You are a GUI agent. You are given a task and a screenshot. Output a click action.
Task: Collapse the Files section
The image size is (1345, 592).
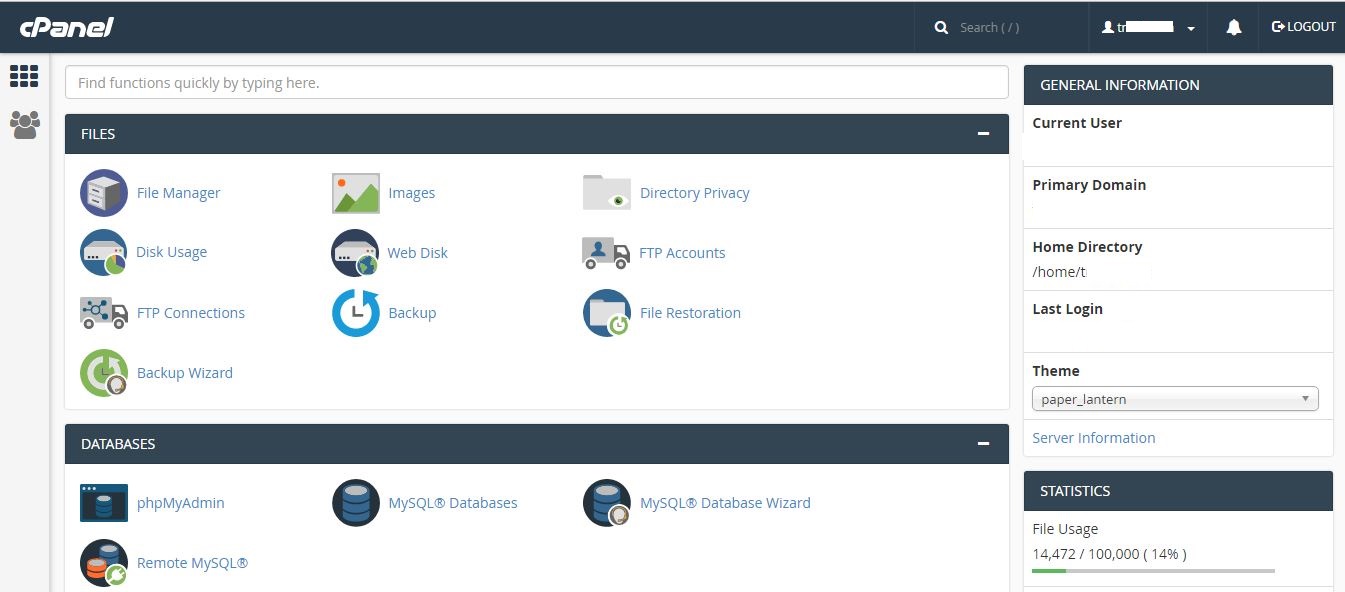[984, 134]
